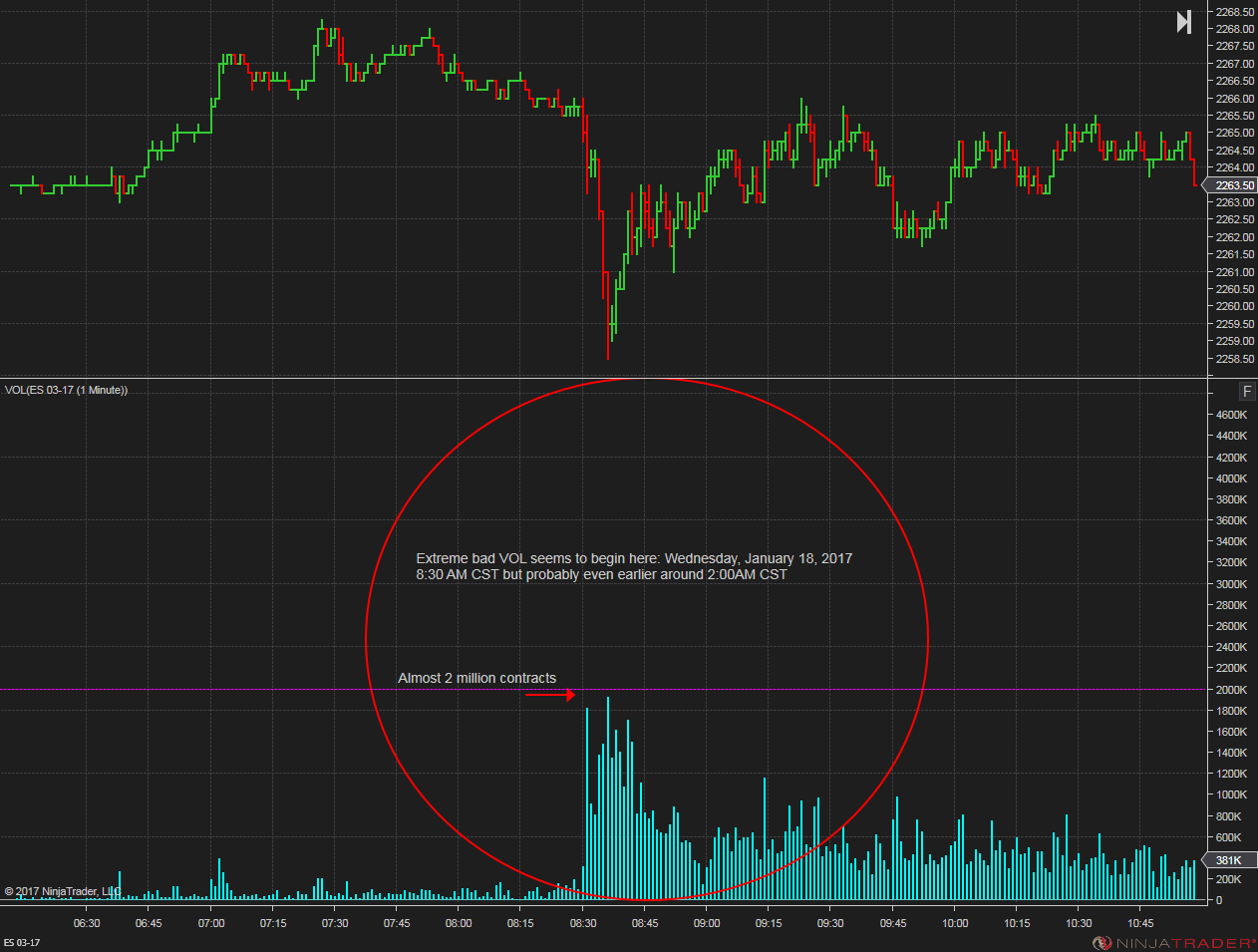Image resolution: width=1258 pixels, height=952 pixels.
Task: Click the F button in volume panel
Action: coord(1246,391)
